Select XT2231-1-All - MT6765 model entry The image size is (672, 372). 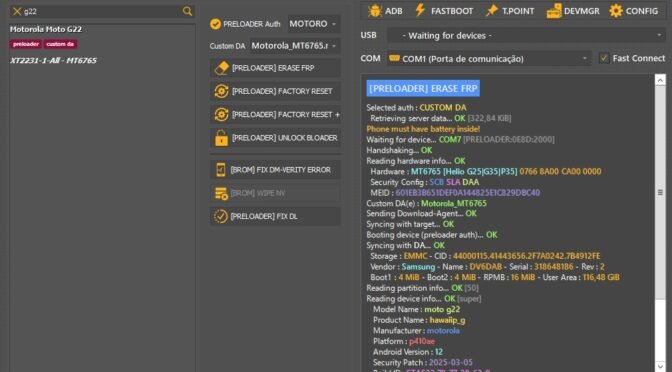click(54, 60)
